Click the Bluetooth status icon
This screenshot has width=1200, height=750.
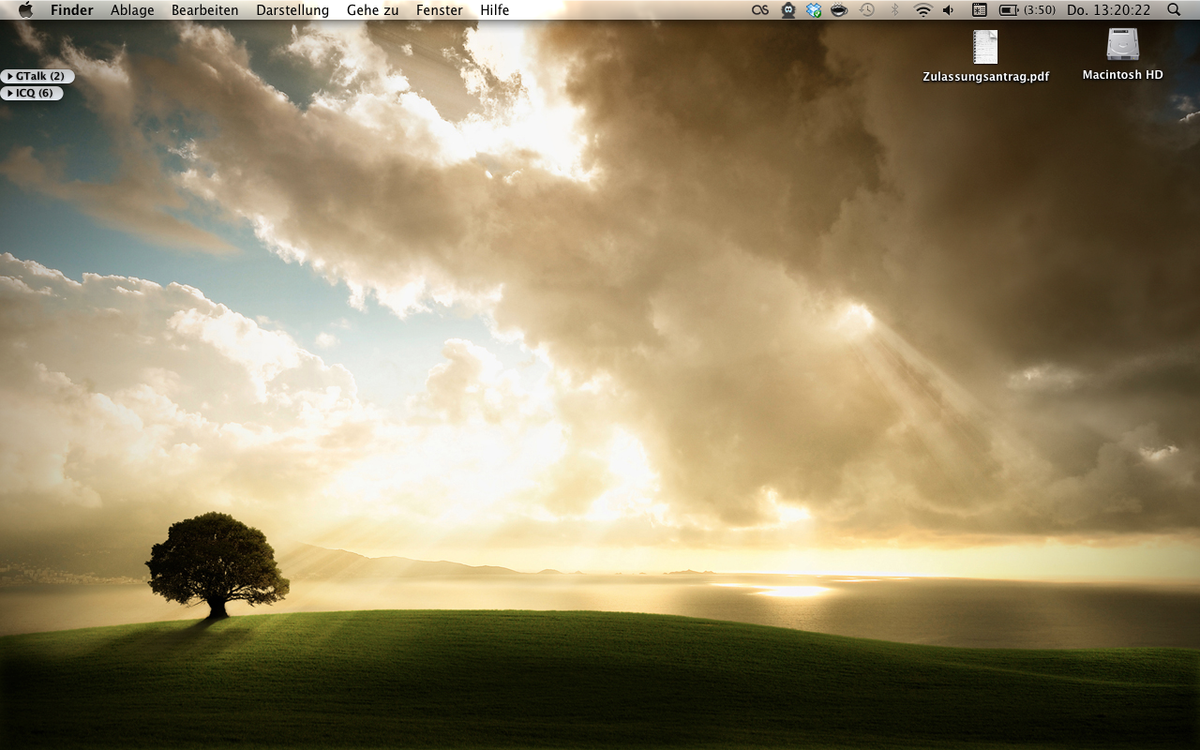click(895, 10)
